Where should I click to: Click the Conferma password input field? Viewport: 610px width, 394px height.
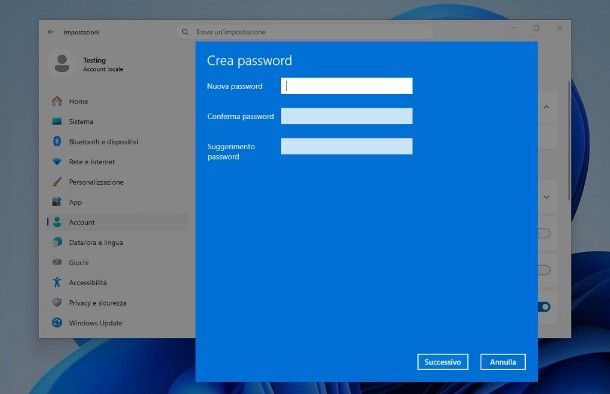coord(347,116)
